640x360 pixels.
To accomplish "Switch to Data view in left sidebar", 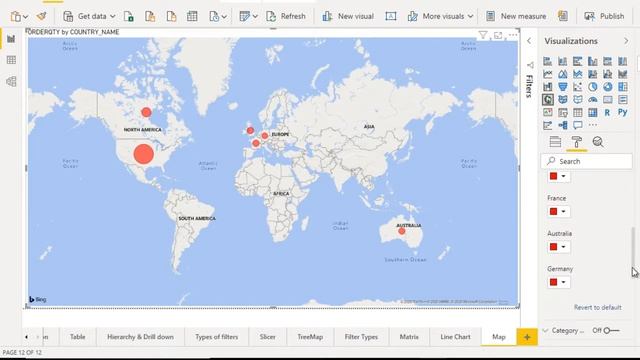I will point(11,60).
